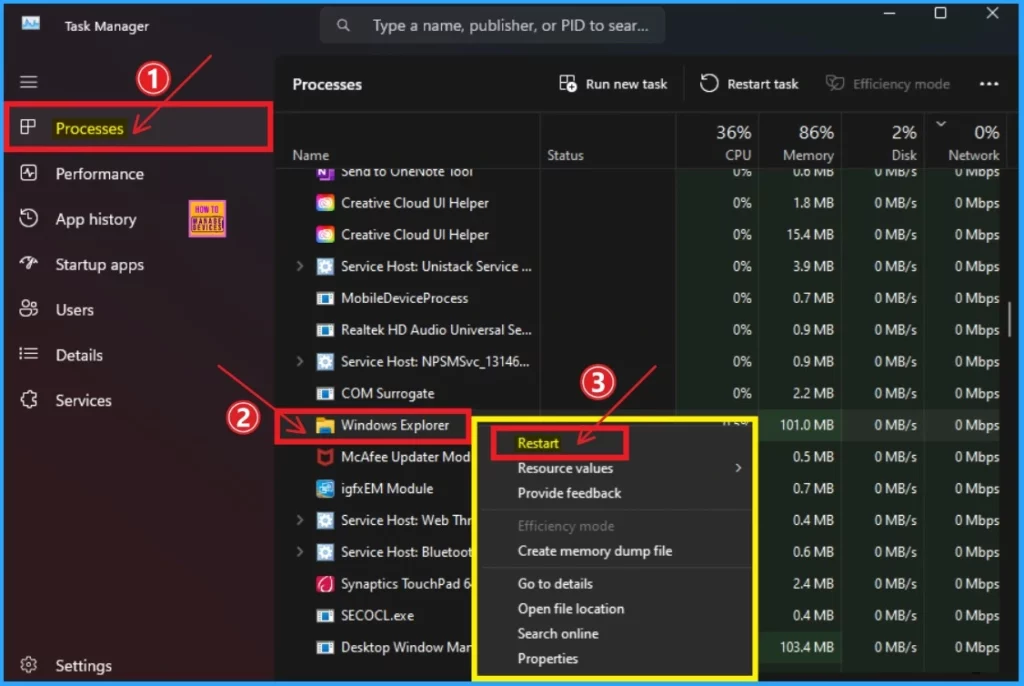1024x686 pixels.
Task: Open the three-dot more options menu
Action: tap(989, 84)
